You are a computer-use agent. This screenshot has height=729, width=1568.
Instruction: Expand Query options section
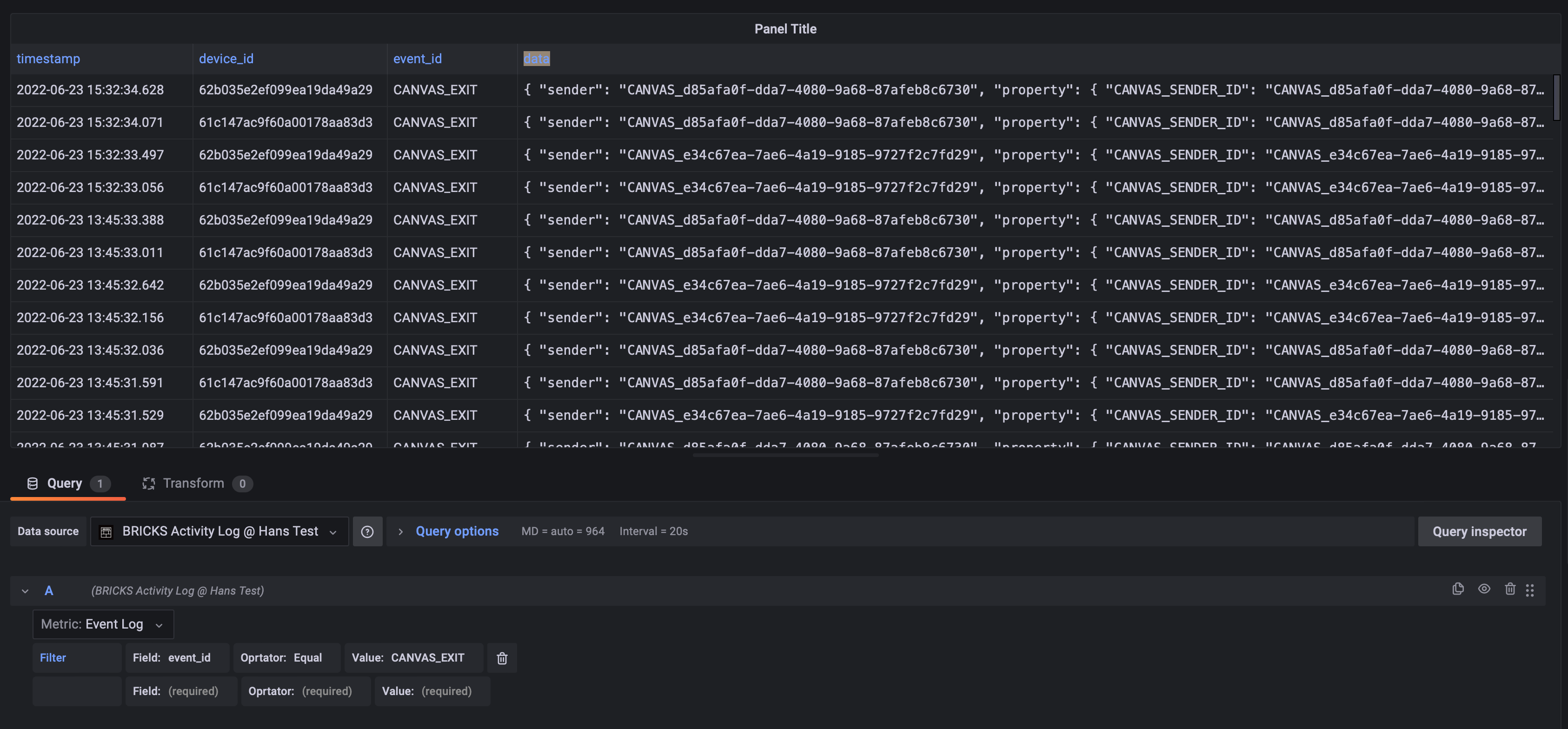click(x=457, y=531)
